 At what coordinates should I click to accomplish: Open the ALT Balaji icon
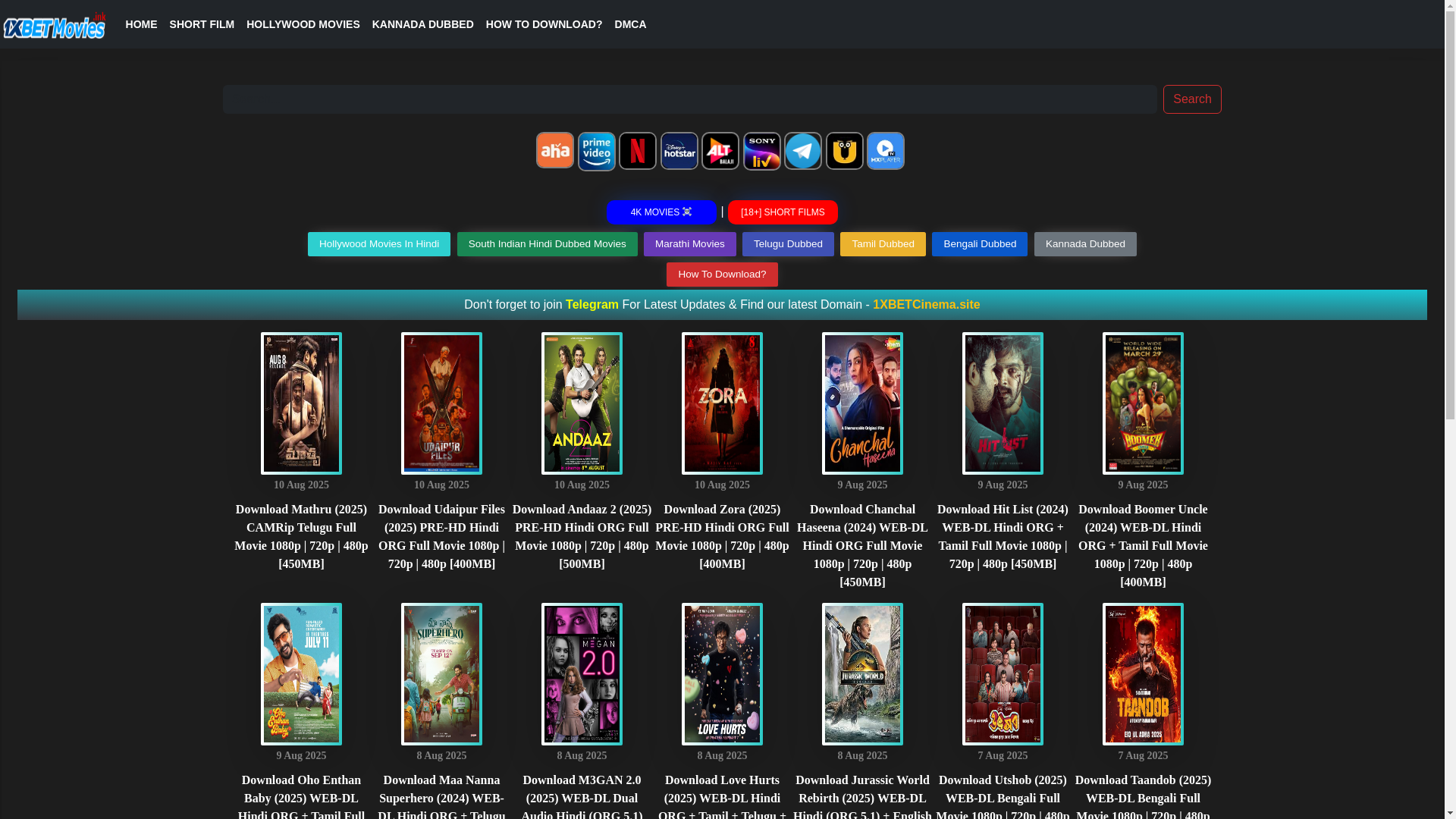[x=720, y=150]
